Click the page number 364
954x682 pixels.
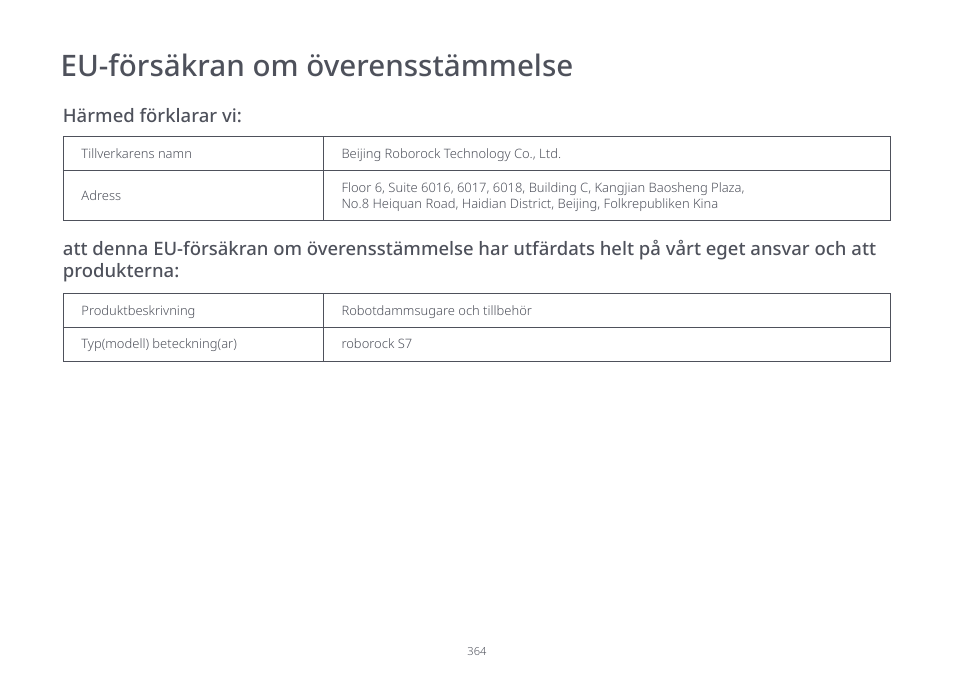click(476, 651)
